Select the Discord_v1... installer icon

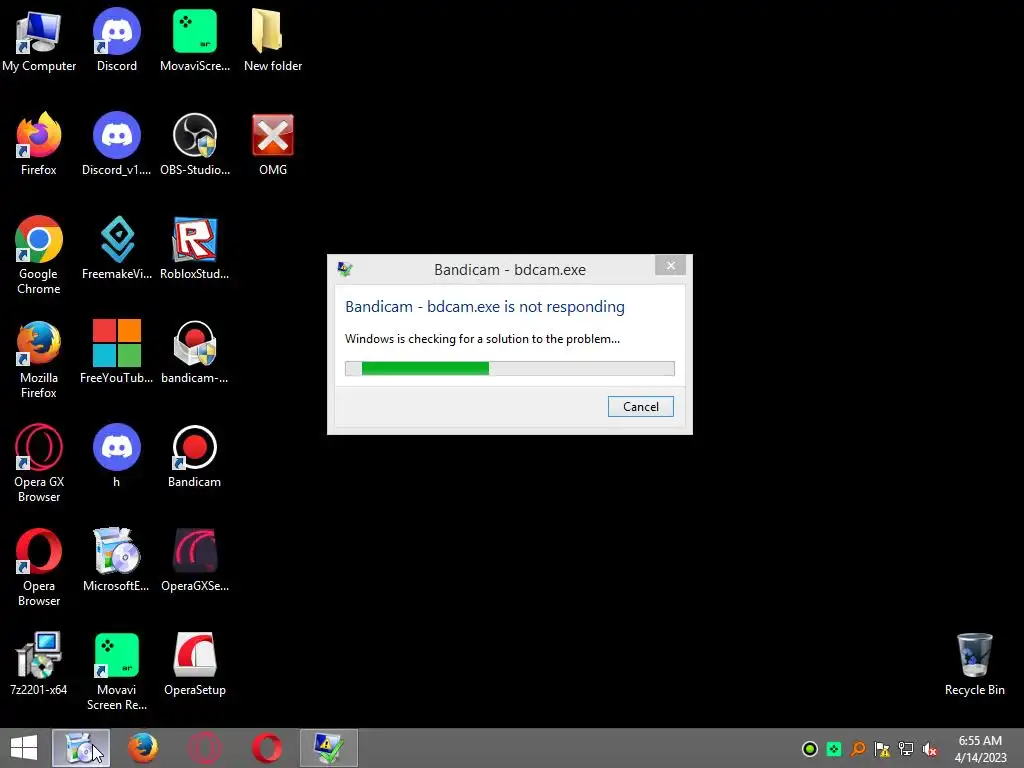[x=116, y=144]
